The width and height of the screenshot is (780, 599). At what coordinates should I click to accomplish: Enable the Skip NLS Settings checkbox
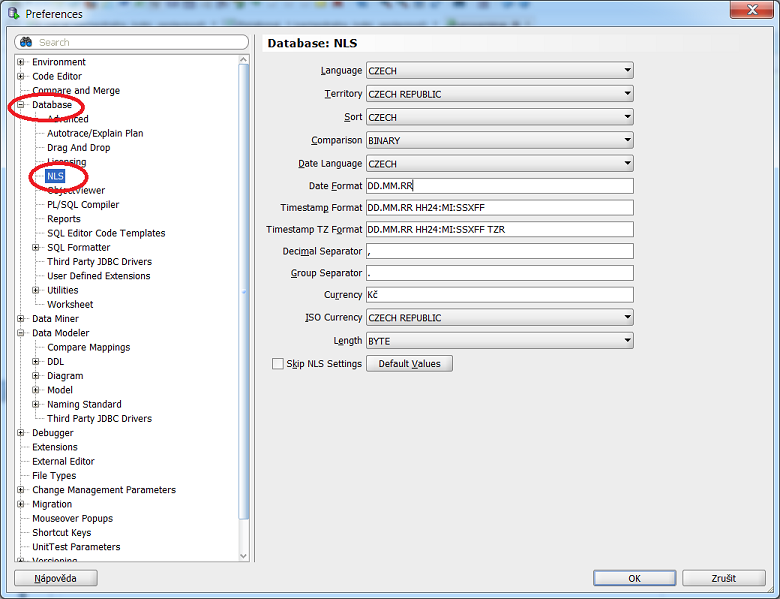click(278, 364)
